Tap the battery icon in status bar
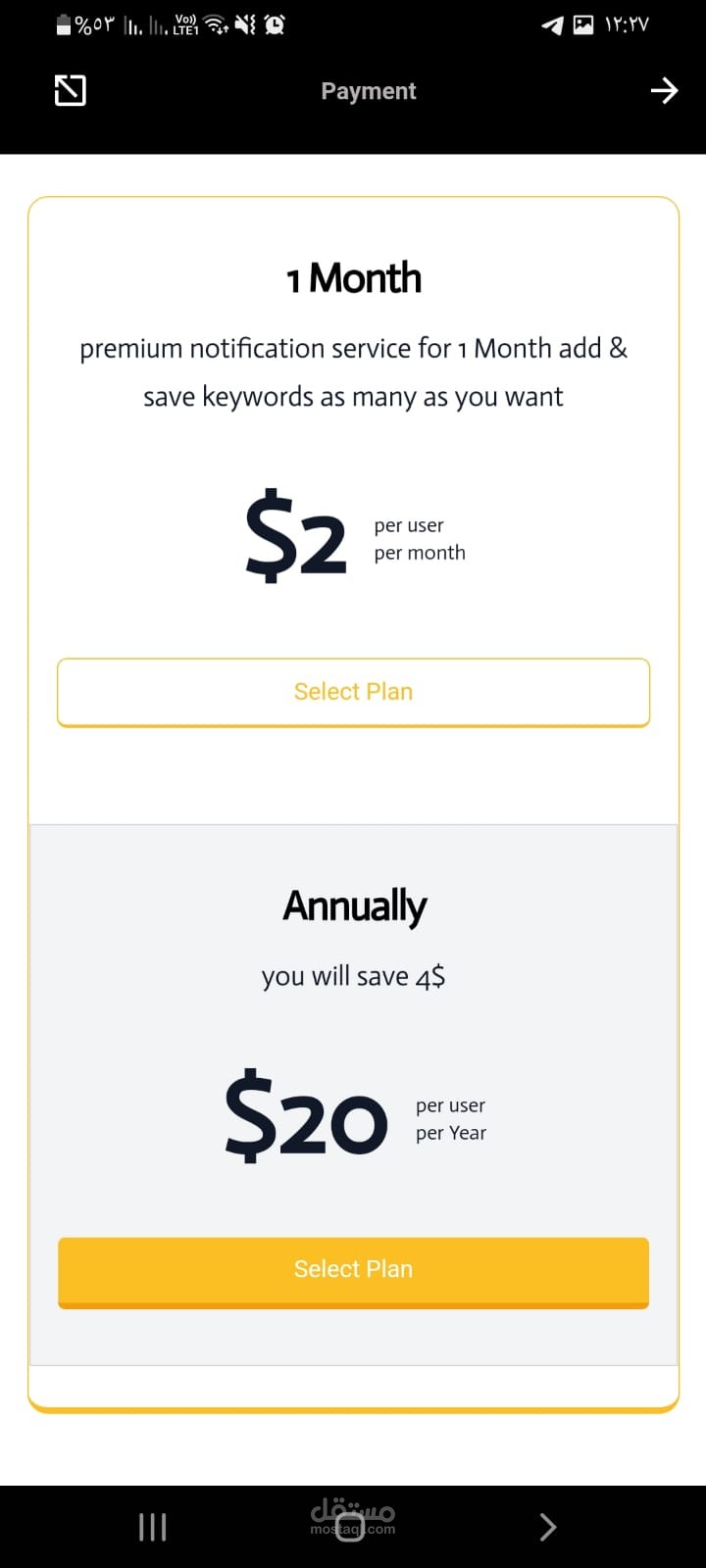706x1568 pixels. [64, 24]
